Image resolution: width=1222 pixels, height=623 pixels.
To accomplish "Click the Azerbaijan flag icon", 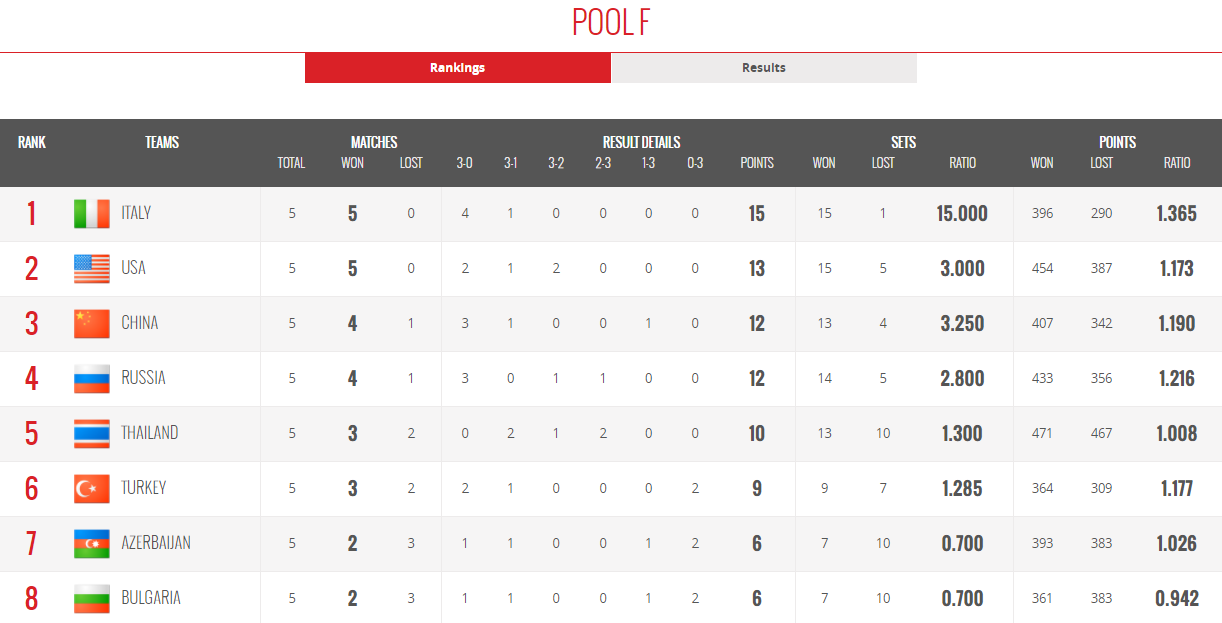I will [x=92, y=543].
